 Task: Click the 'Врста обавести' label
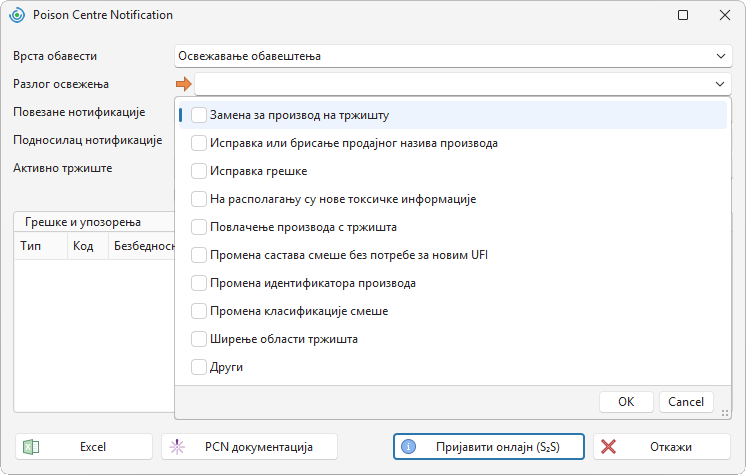tap(55, 56)
